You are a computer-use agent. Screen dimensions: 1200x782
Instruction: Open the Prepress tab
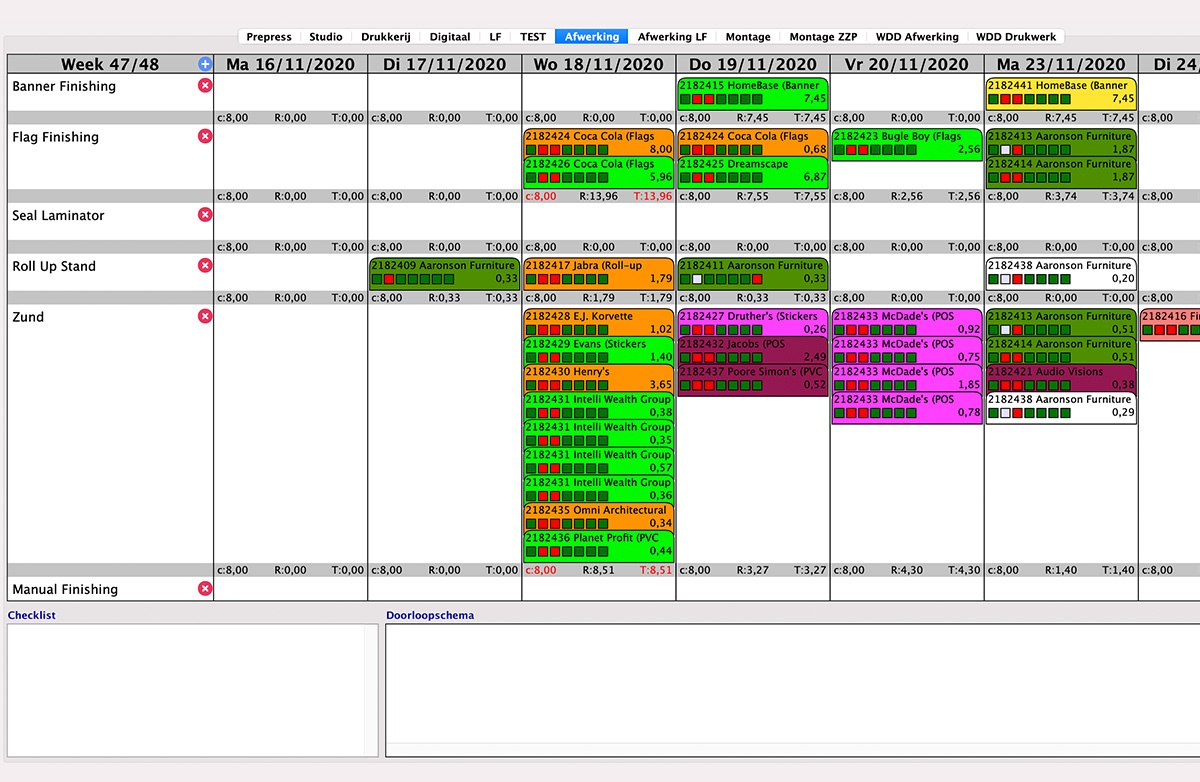point(269,37)
